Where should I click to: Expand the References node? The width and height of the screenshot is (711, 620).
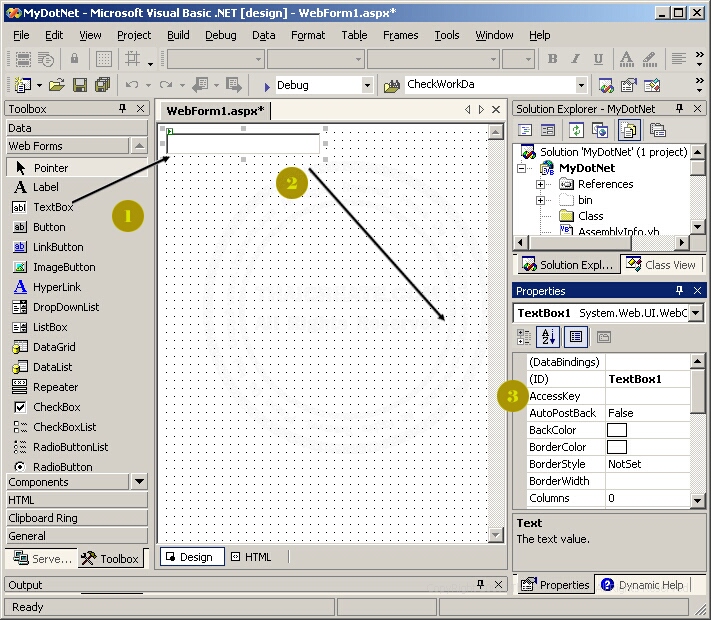[x=540, y=184]
